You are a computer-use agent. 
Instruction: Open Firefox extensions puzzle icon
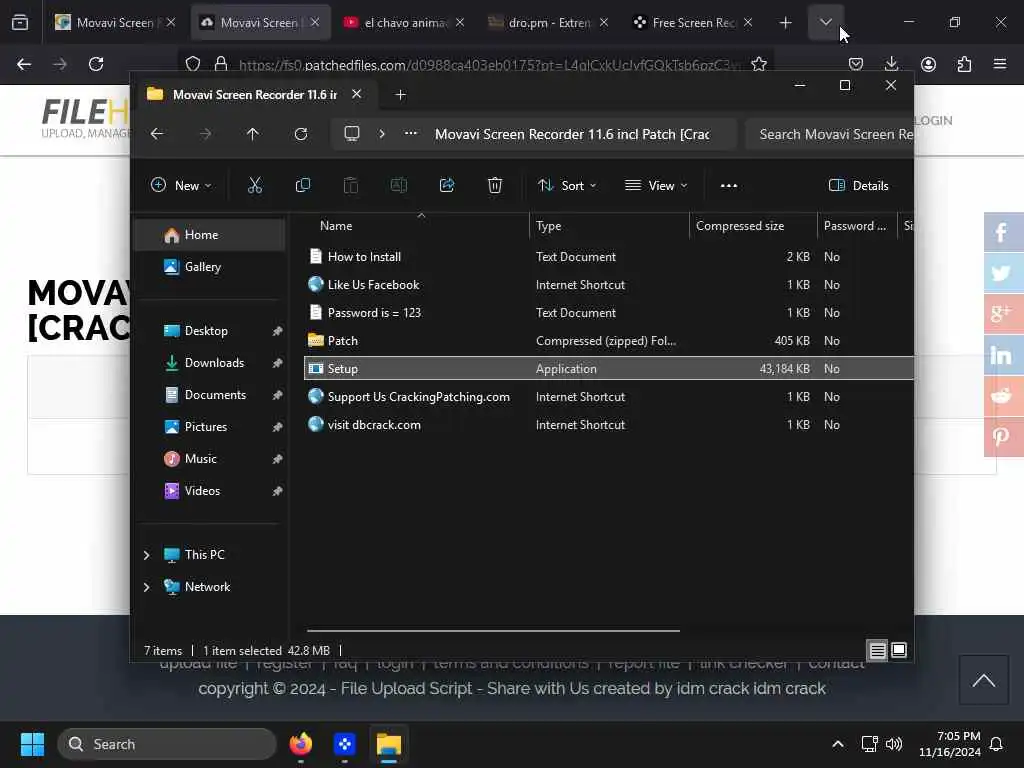point(964,64)
